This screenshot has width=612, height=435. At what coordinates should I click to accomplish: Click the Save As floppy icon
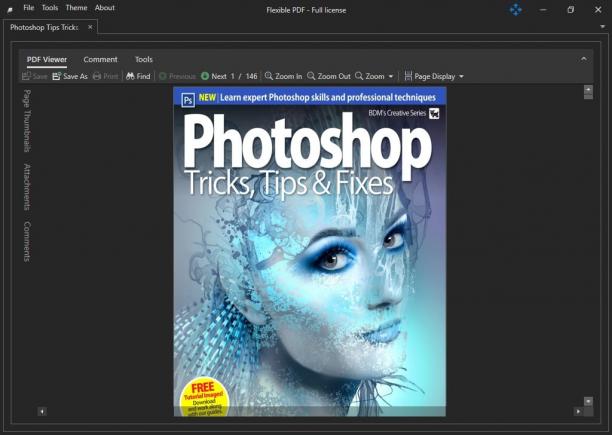57,76
